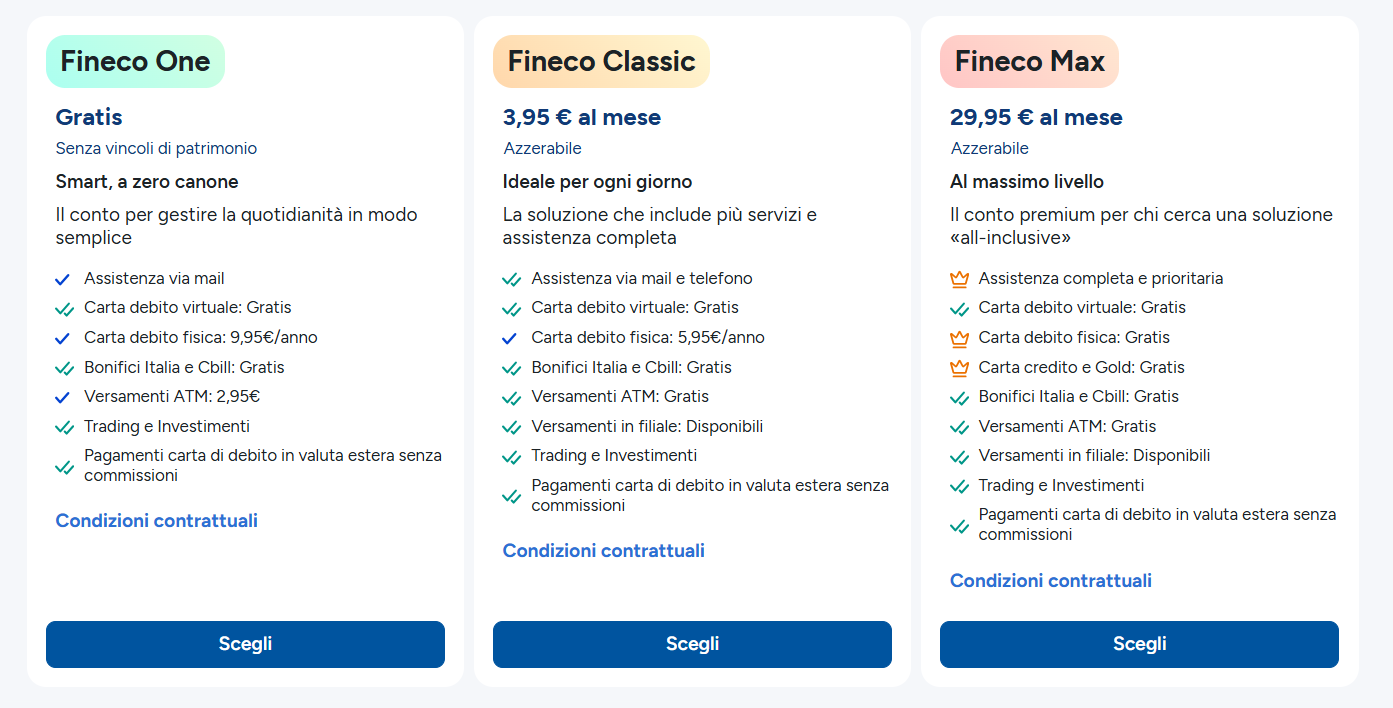
Task: Open Condizioni contrattuali for Fineco One
Action: pyautogui.click(x=157, y=521)
